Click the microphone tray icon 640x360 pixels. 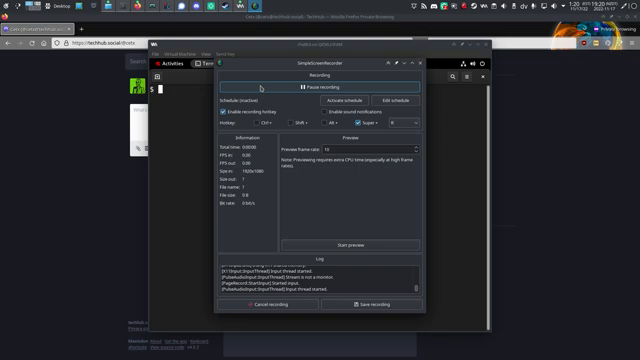point(533,6)
